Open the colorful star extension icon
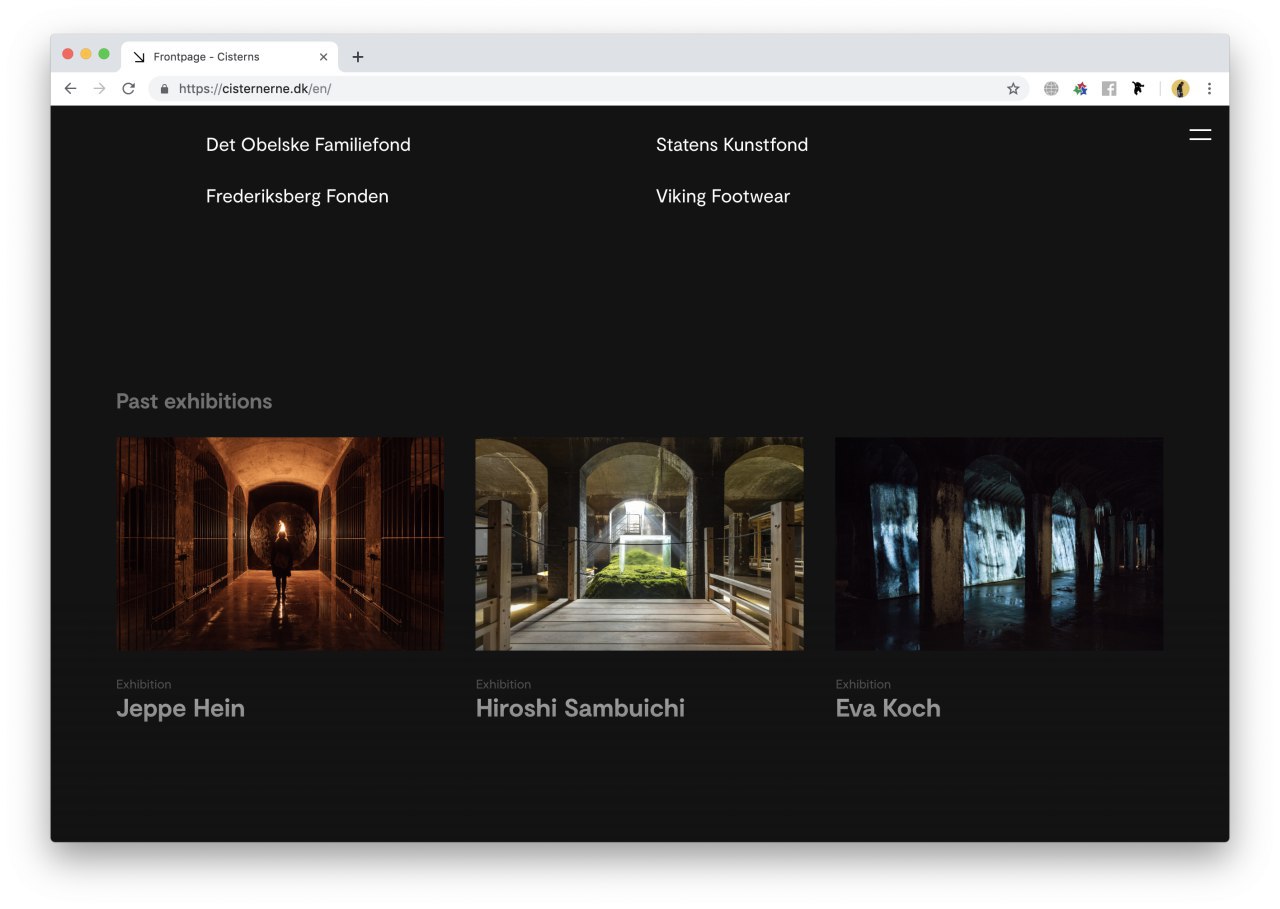The width and height of the screenshot is (1280, 909). click(x=1080, y=89)
